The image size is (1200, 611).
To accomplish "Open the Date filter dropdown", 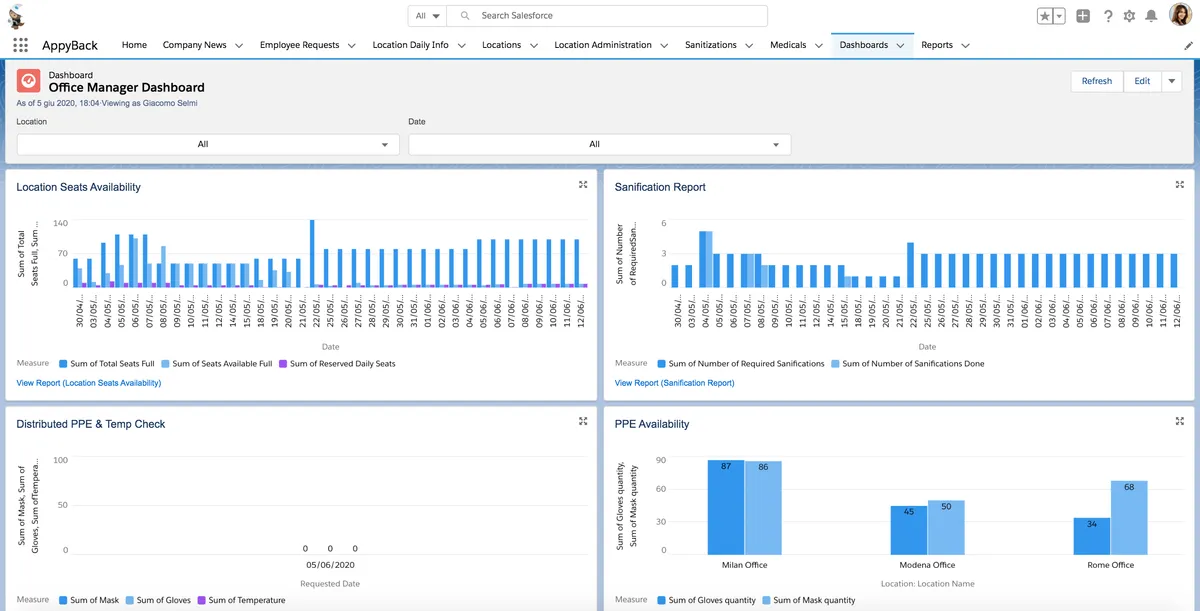I will (x=600, y=144).
